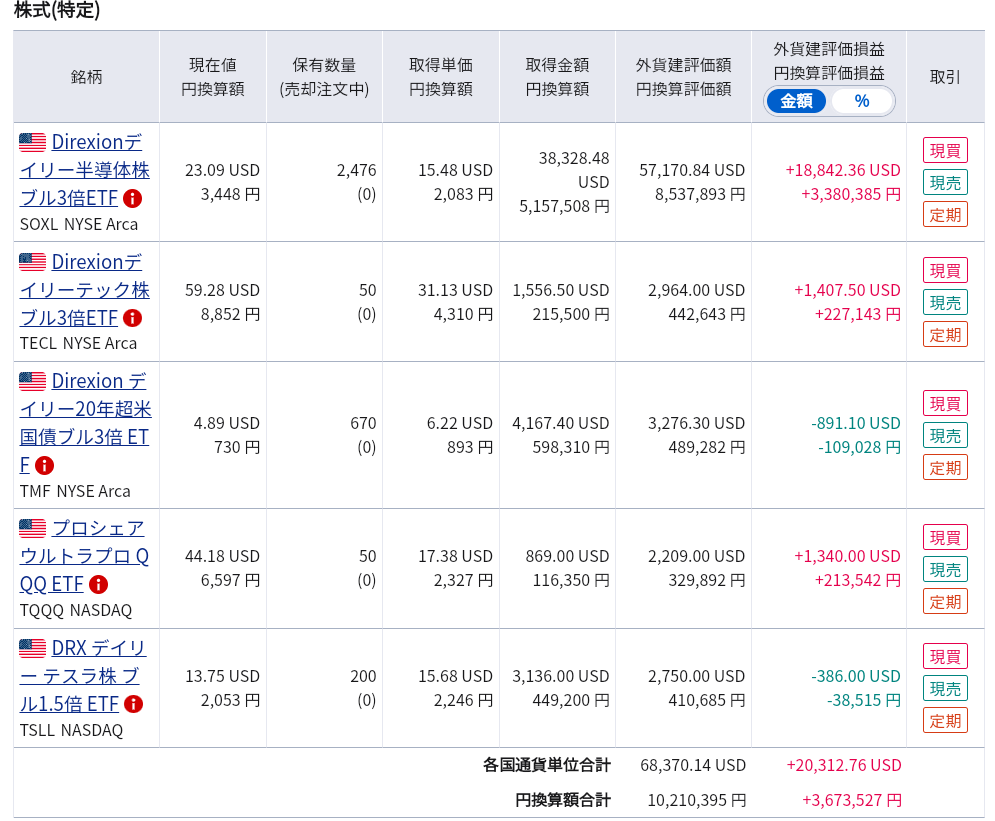The height and width of the screenshot is (821, 995).
Task: Click the red info icon for TECL
Action: click(132, 318)
